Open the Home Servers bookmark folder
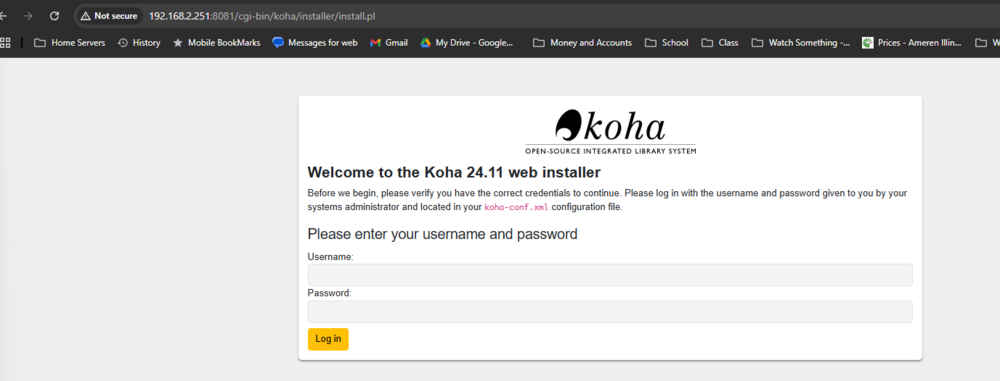The height and width of the screenshot is (381, 1000). [70, 43]
